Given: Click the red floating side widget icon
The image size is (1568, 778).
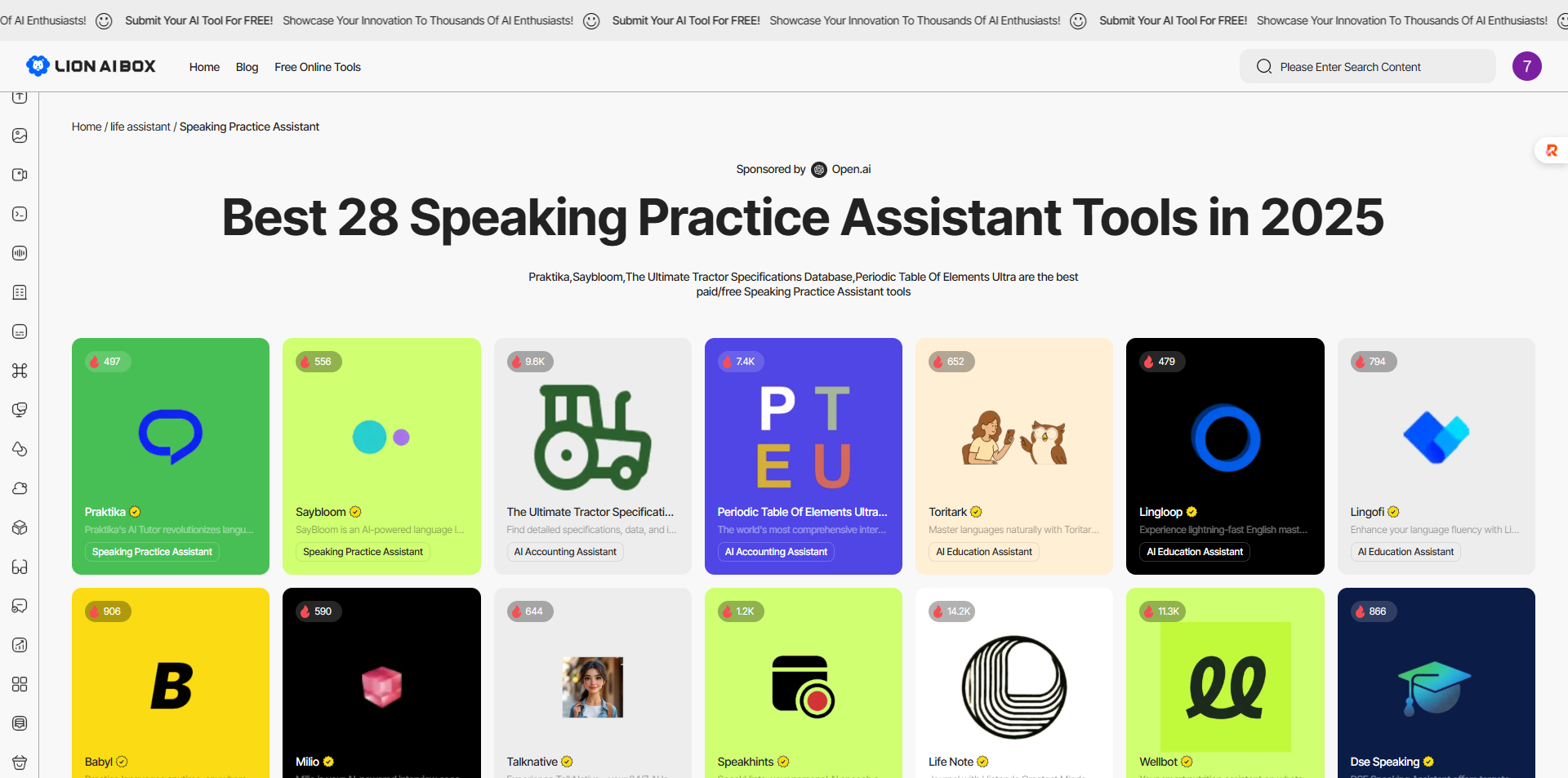Looking at the screenshot, I should 1552,150.
